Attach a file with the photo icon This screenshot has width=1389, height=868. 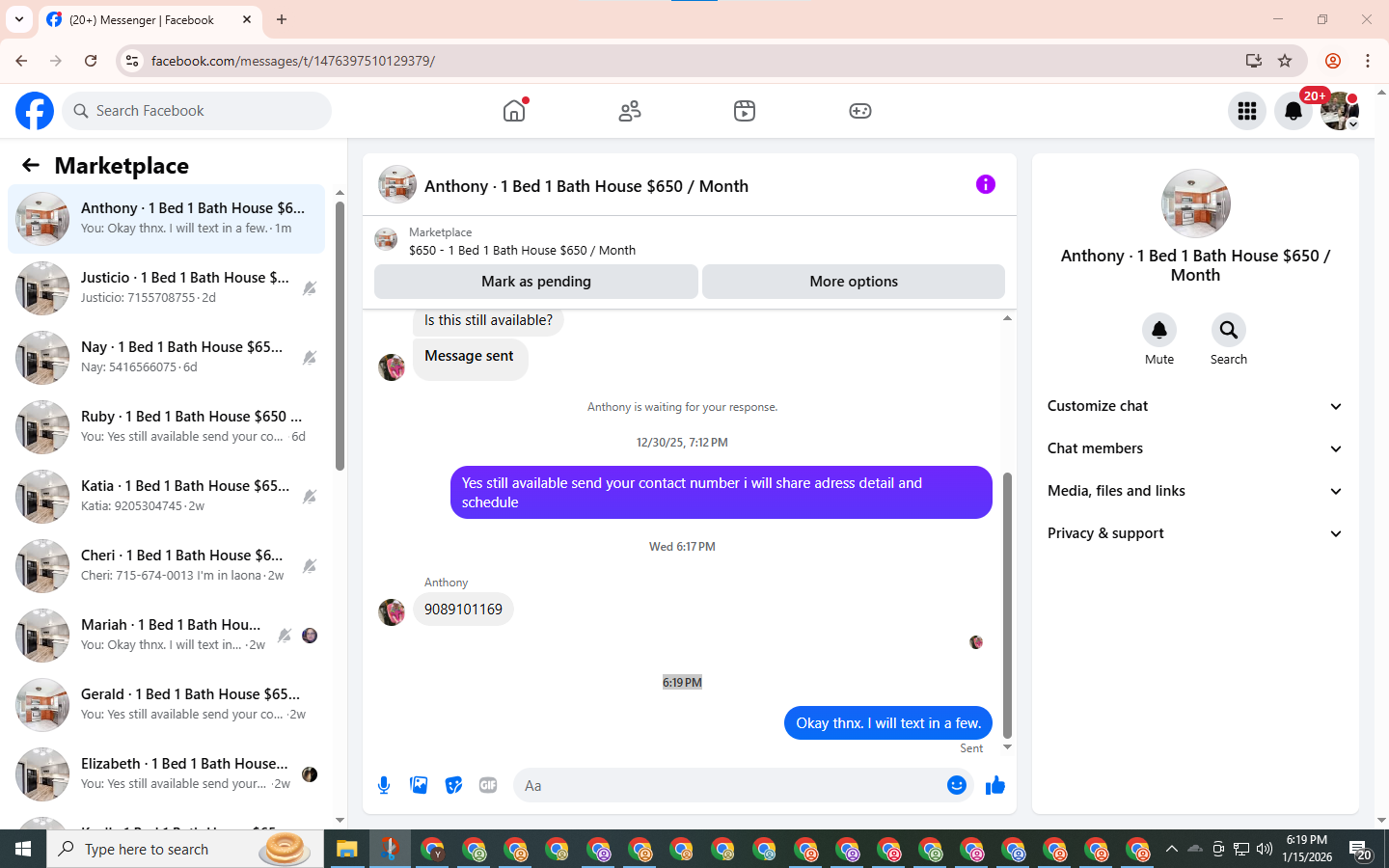pyautogui.click(x=419, y=785)
